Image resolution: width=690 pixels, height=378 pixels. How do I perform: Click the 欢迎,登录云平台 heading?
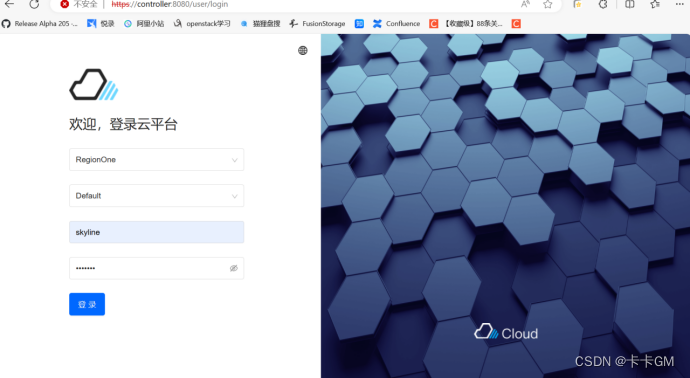pyautogui.click(x=123, y=125)
